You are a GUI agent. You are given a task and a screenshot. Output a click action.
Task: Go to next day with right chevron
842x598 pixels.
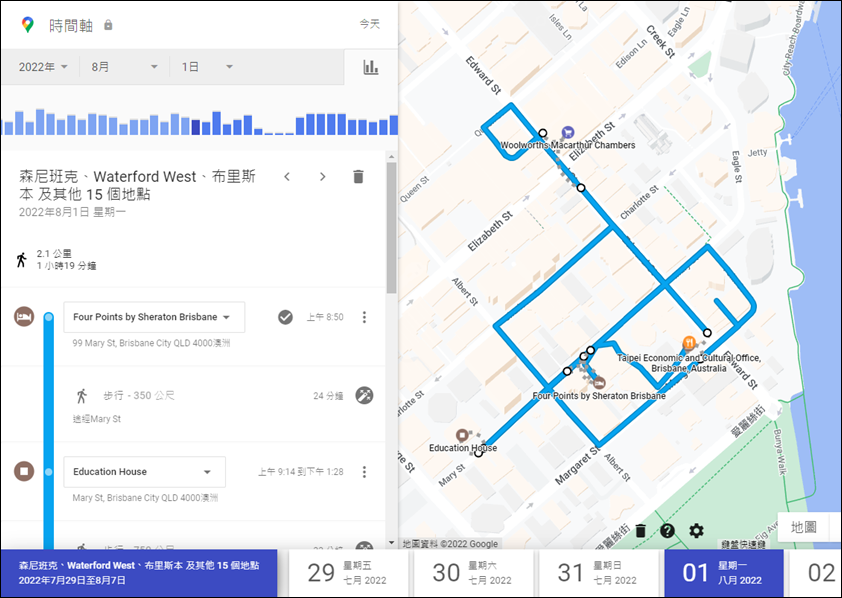pos(322,177)
